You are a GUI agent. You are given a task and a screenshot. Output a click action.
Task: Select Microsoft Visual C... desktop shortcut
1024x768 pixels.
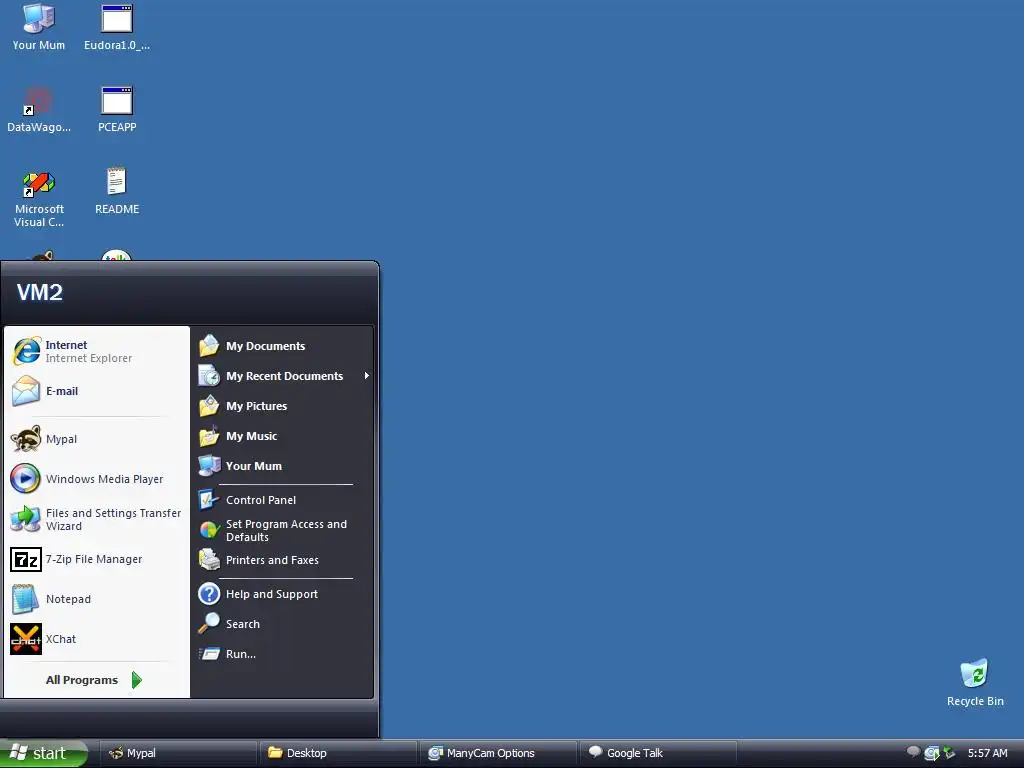(x=39, y=198)
